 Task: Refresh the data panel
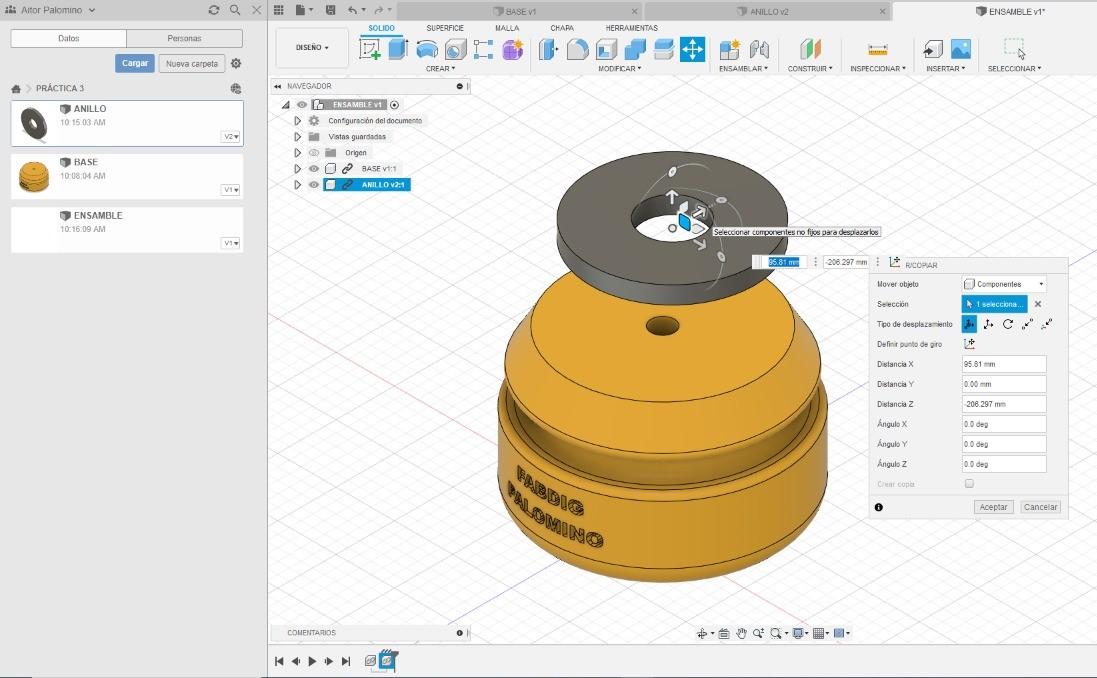pyautogui.click(x=214, y=10)
